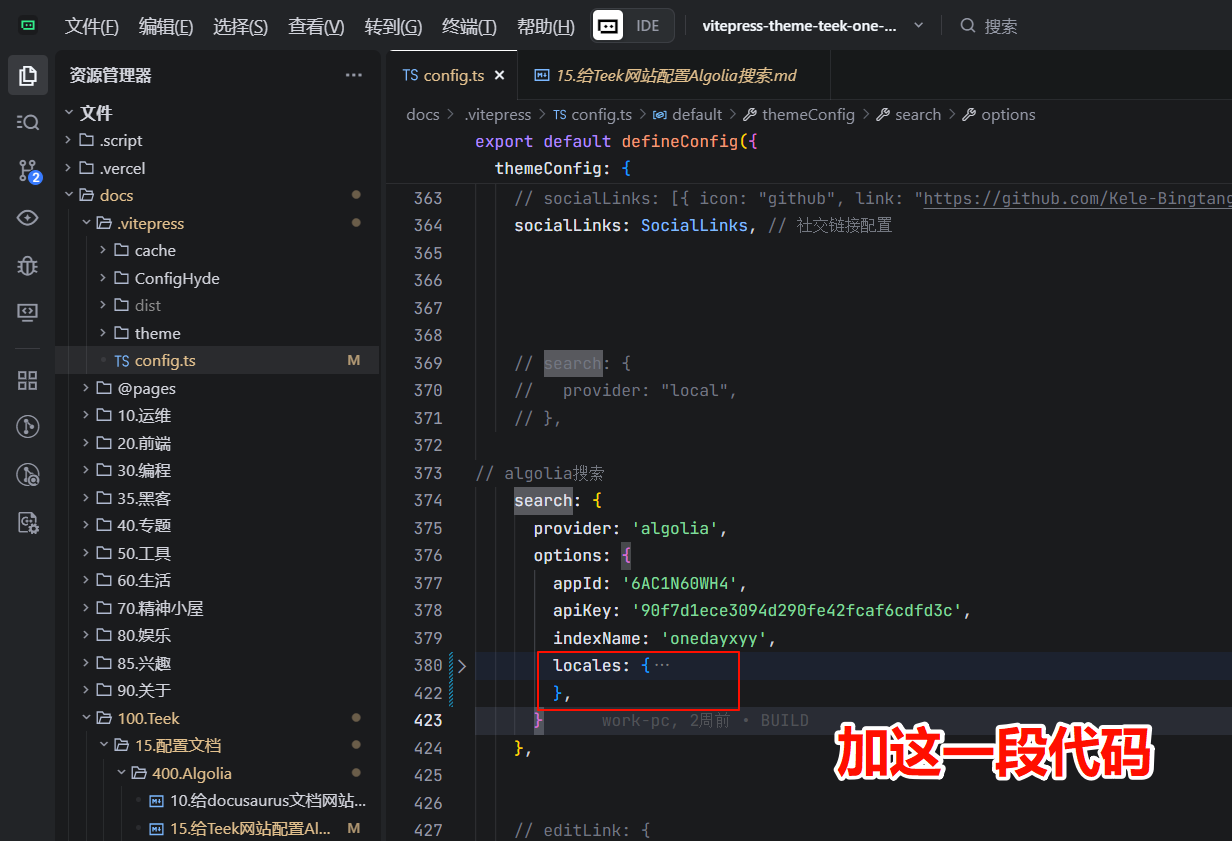The height and width of the screenshot is (841, 1232).
Task: Click the docs breadcrumb segment
Action: 423,114
